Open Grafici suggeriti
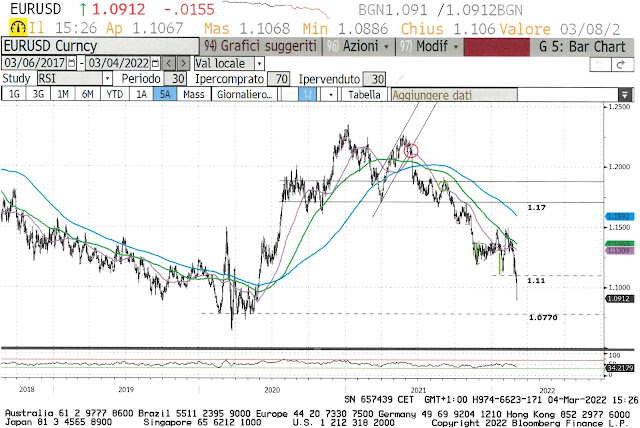640x428 pixels. tap(260, 47)
